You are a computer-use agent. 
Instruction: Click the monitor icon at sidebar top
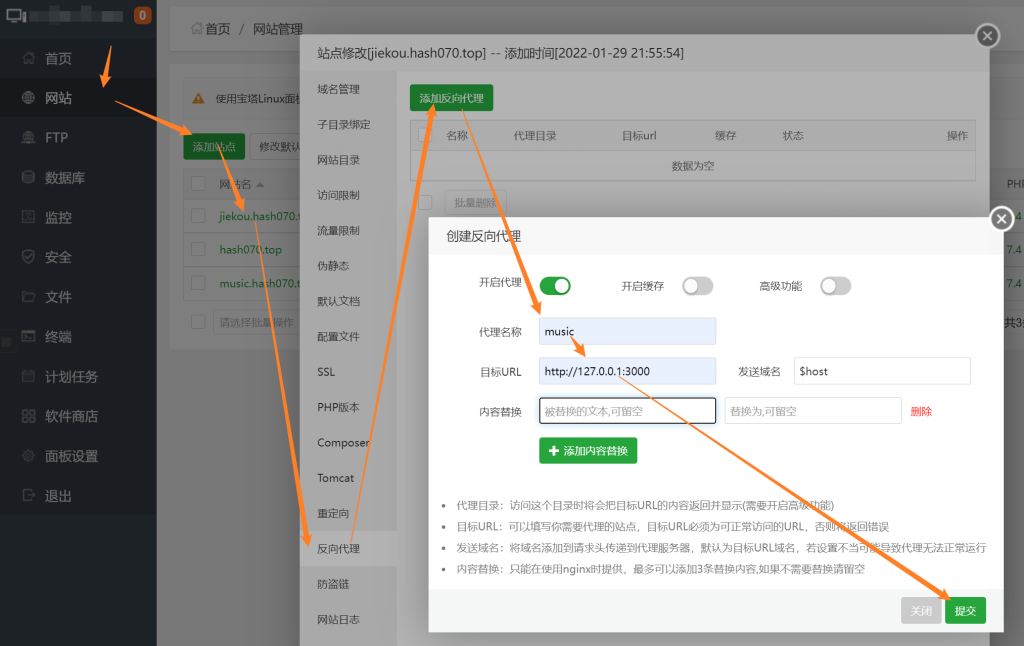pos(16,15)
